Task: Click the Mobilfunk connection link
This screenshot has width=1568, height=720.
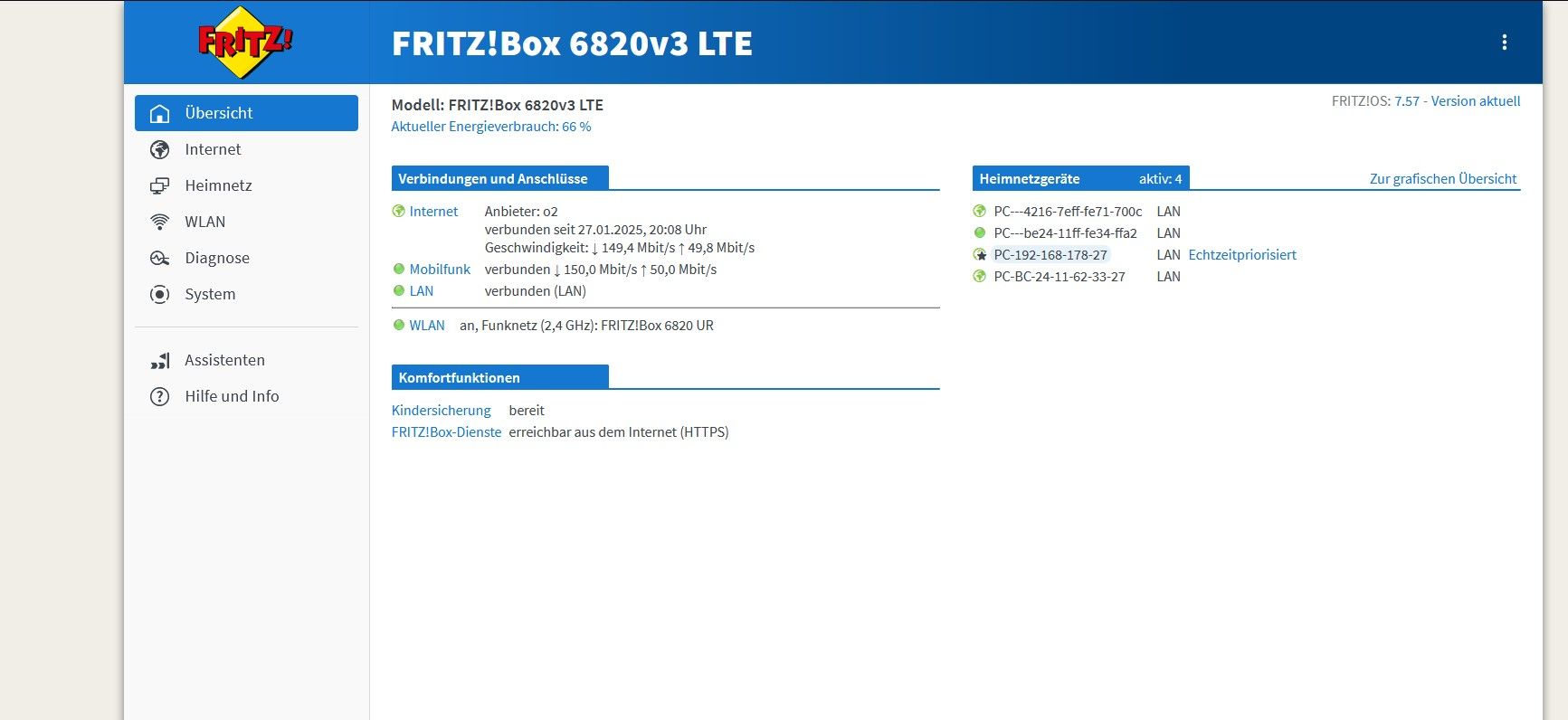Action: [x=440, y=270]
